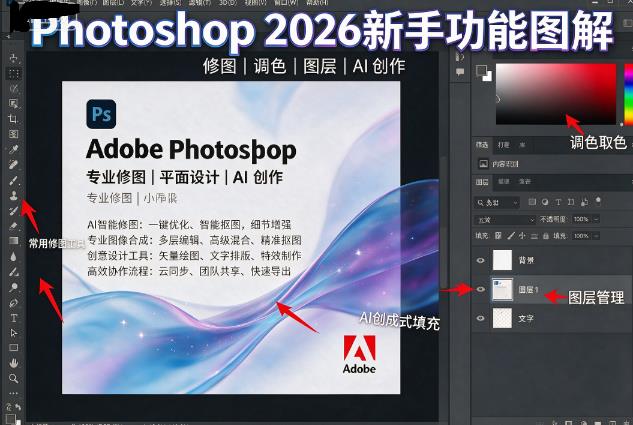Click the pixel layer filter icon
The height and width of the screenshot is (425, 633).
coord(532,202)
